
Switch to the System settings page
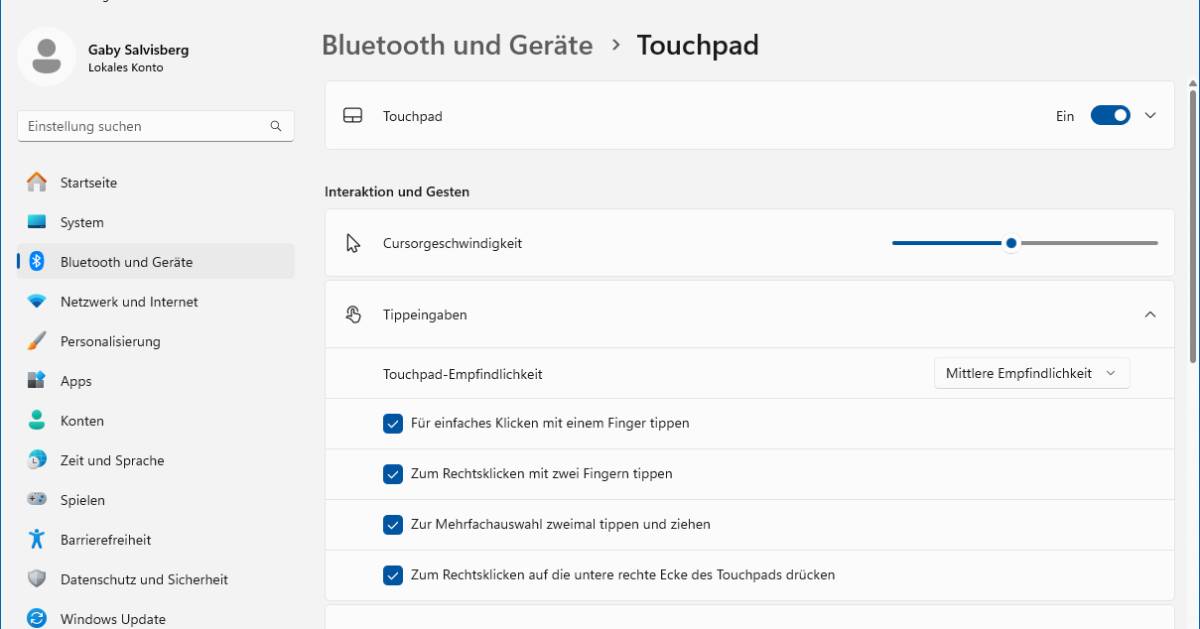tap(80, 221)
